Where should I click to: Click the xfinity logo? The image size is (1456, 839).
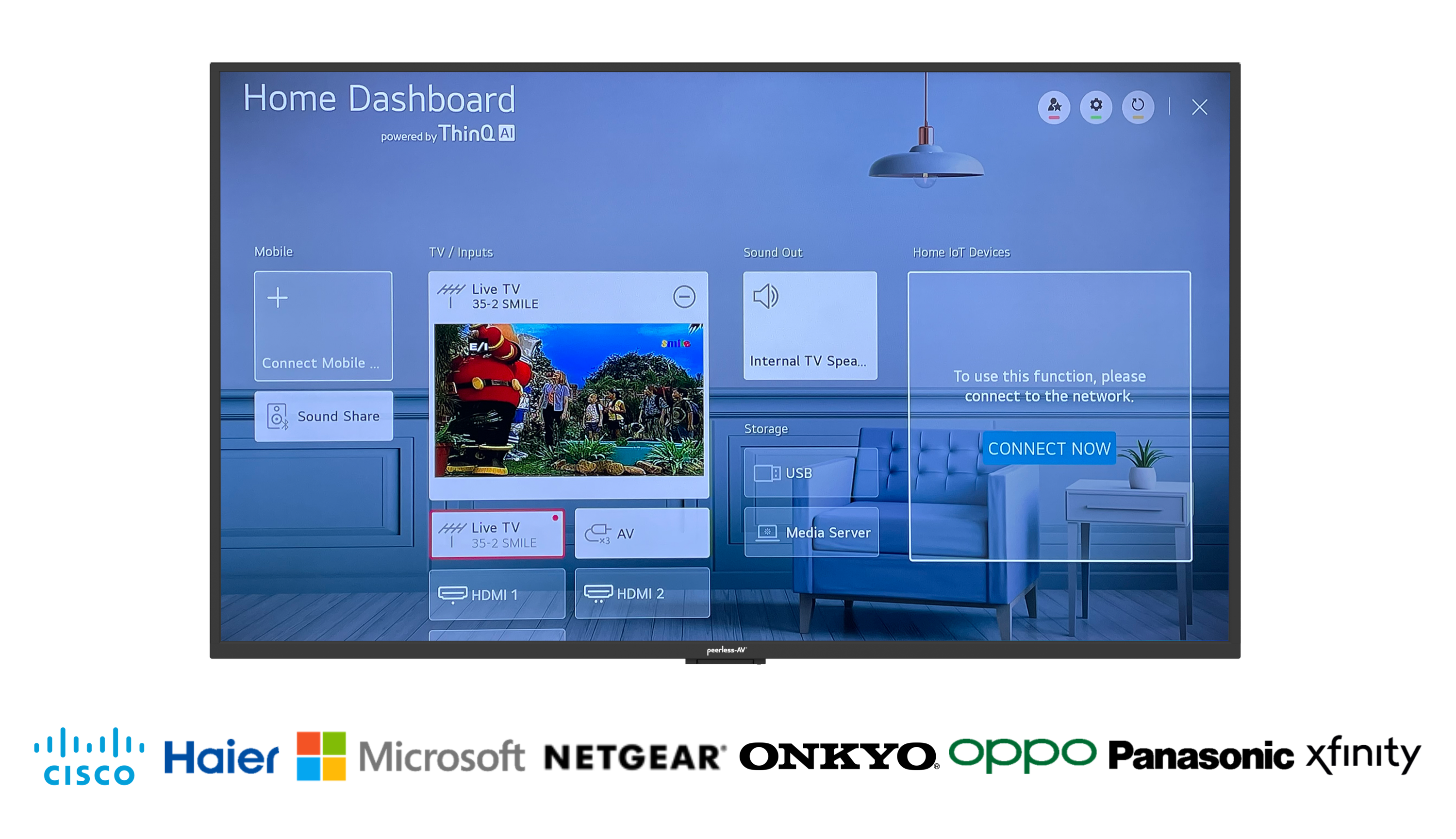[x=1363, y=755]
